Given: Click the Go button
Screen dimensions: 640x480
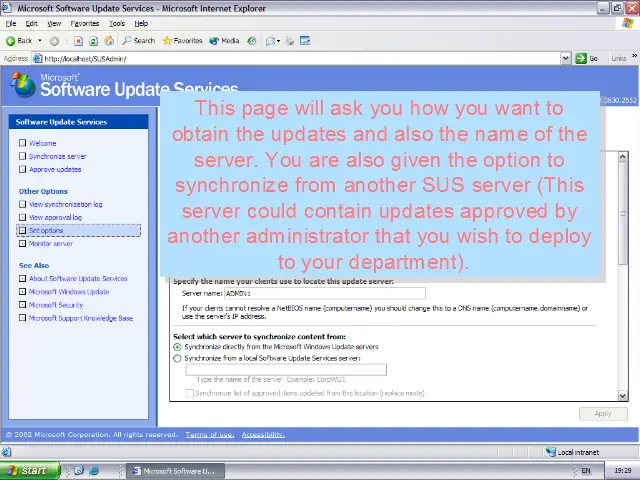Looking at the screenshot, I should click(587, 59).
